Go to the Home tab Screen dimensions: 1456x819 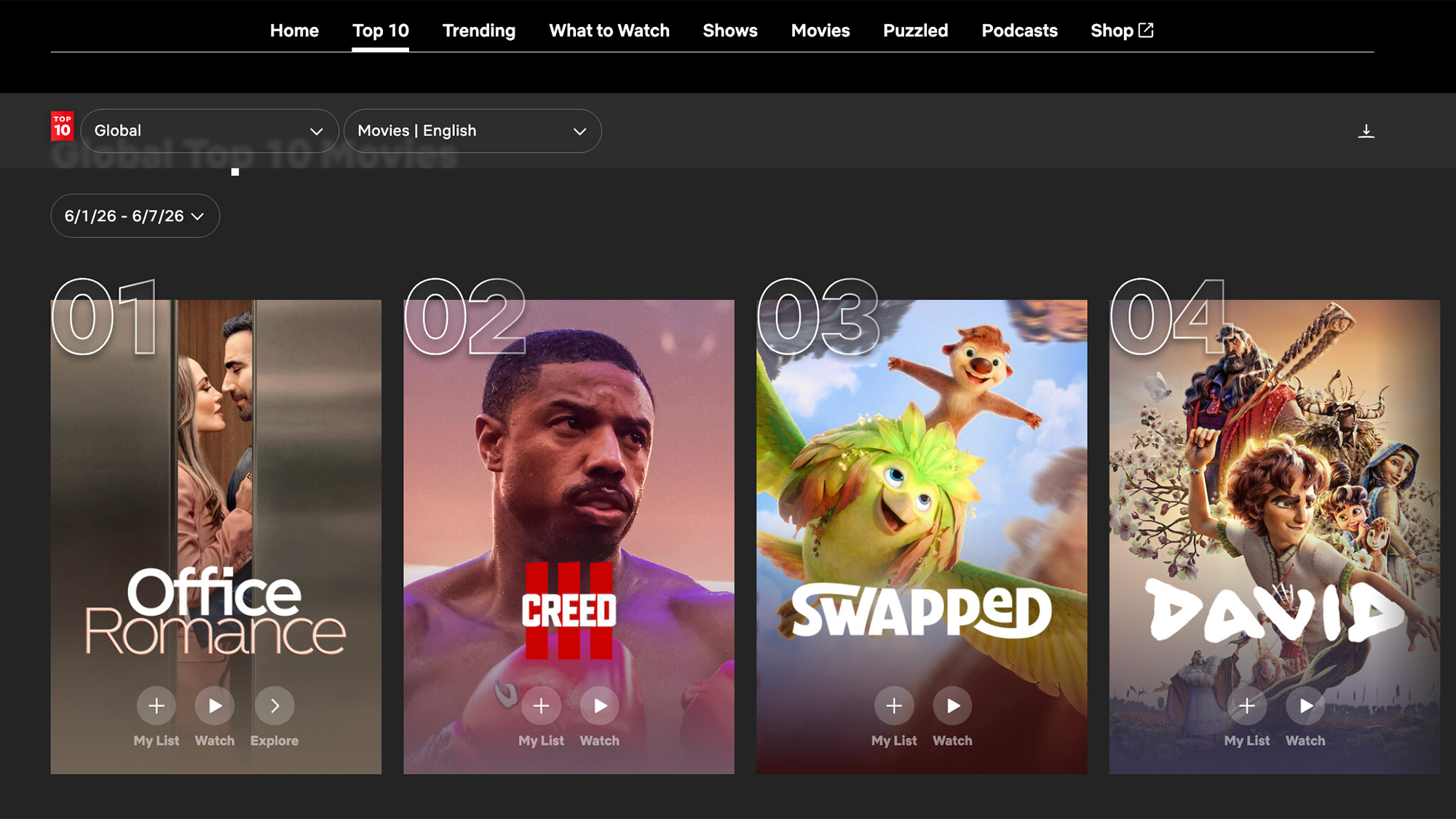(x=294, y=31)
